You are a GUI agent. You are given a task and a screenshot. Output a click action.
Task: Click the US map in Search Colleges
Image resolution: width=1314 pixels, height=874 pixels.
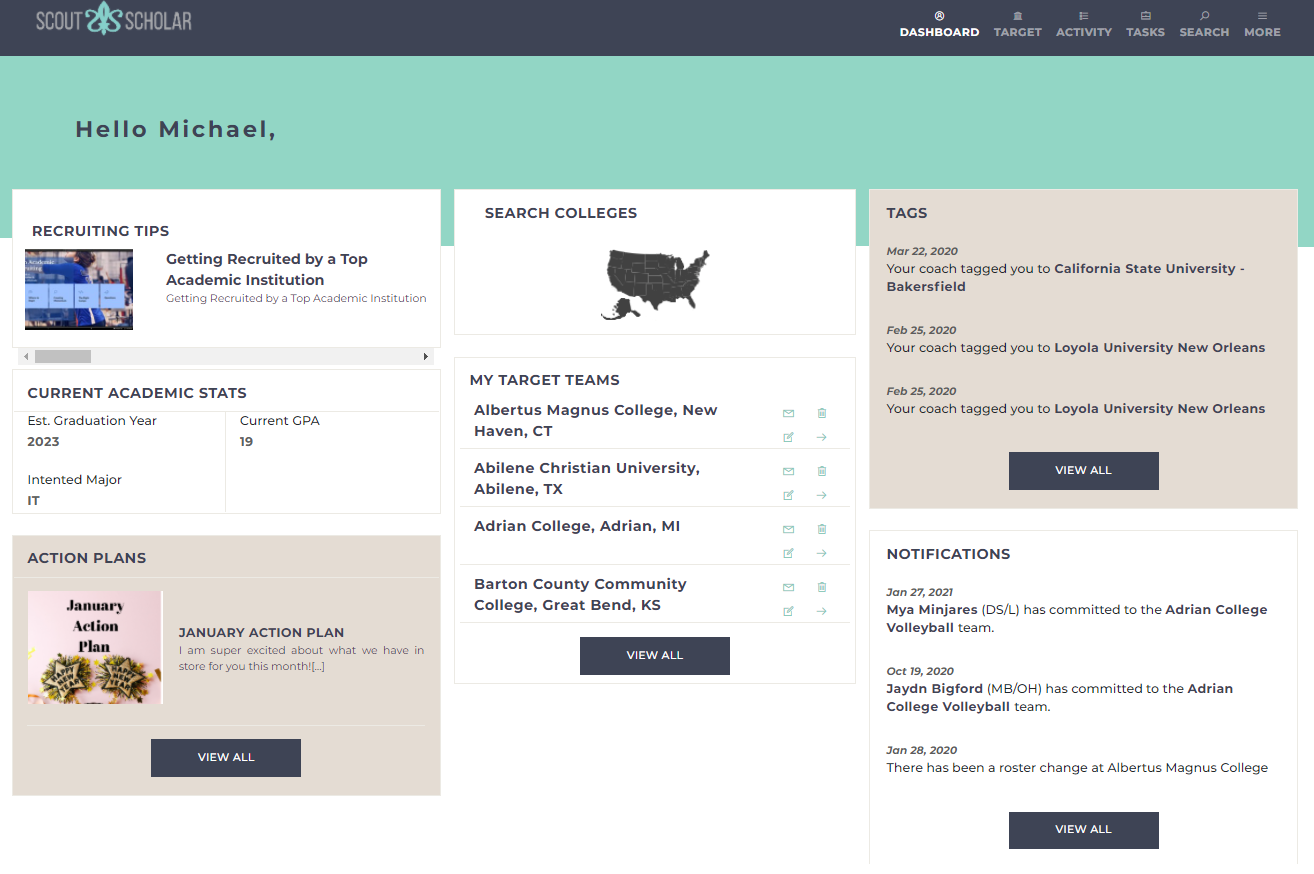coord(655,284)
